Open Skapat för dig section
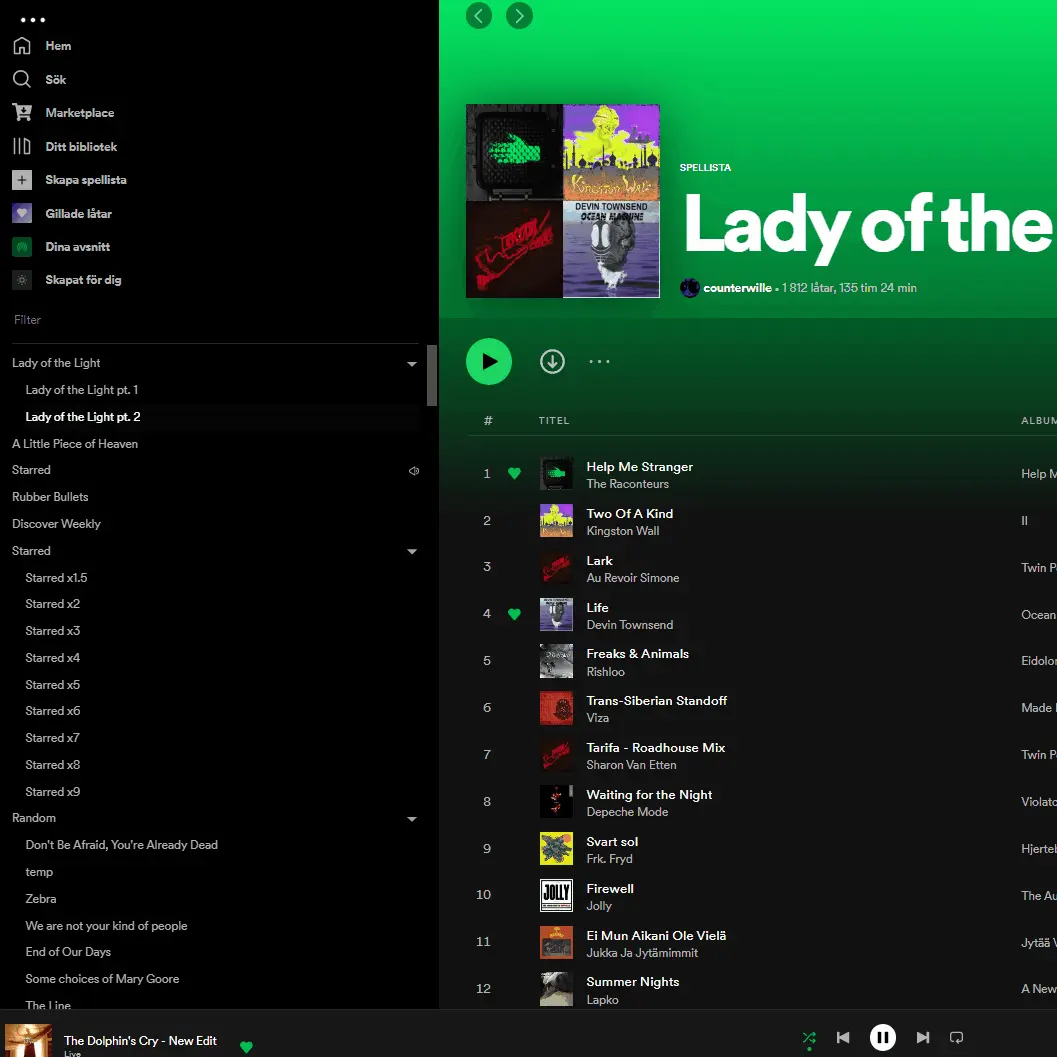This screenshot has width=1057, height=1057. [83, 280]
